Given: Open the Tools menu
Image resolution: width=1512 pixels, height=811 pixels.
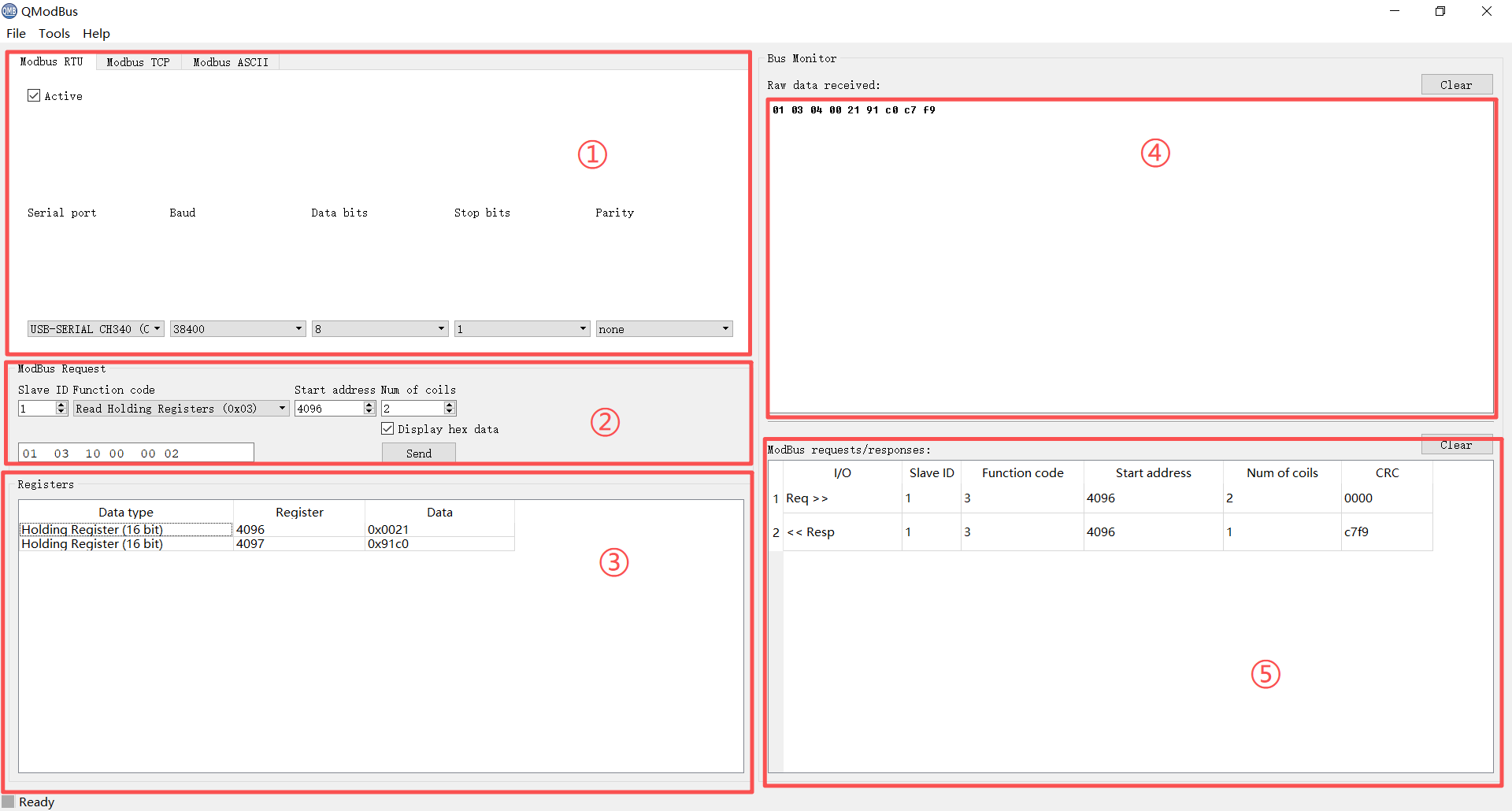Looking at the screenshot, I should 54,33.
